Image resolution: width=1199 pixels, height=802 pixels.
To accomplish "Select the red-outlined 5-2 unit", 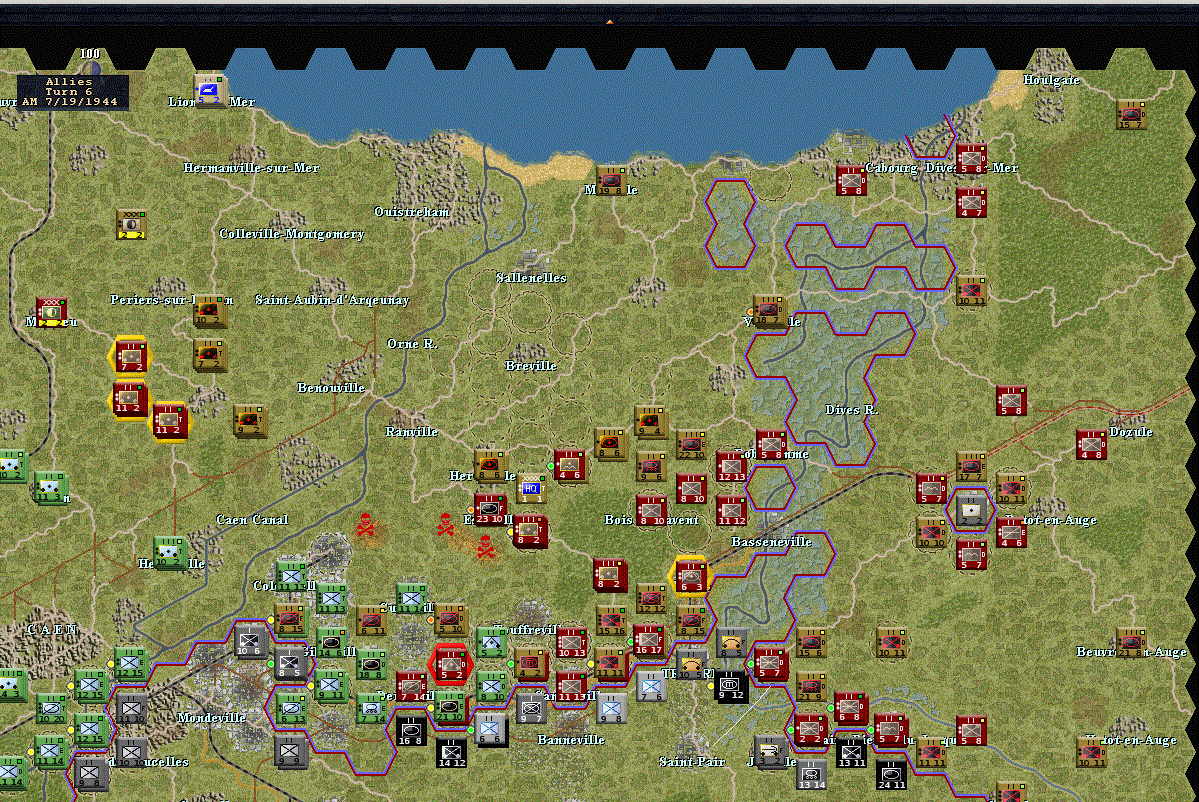I will (x=451, y=664).
